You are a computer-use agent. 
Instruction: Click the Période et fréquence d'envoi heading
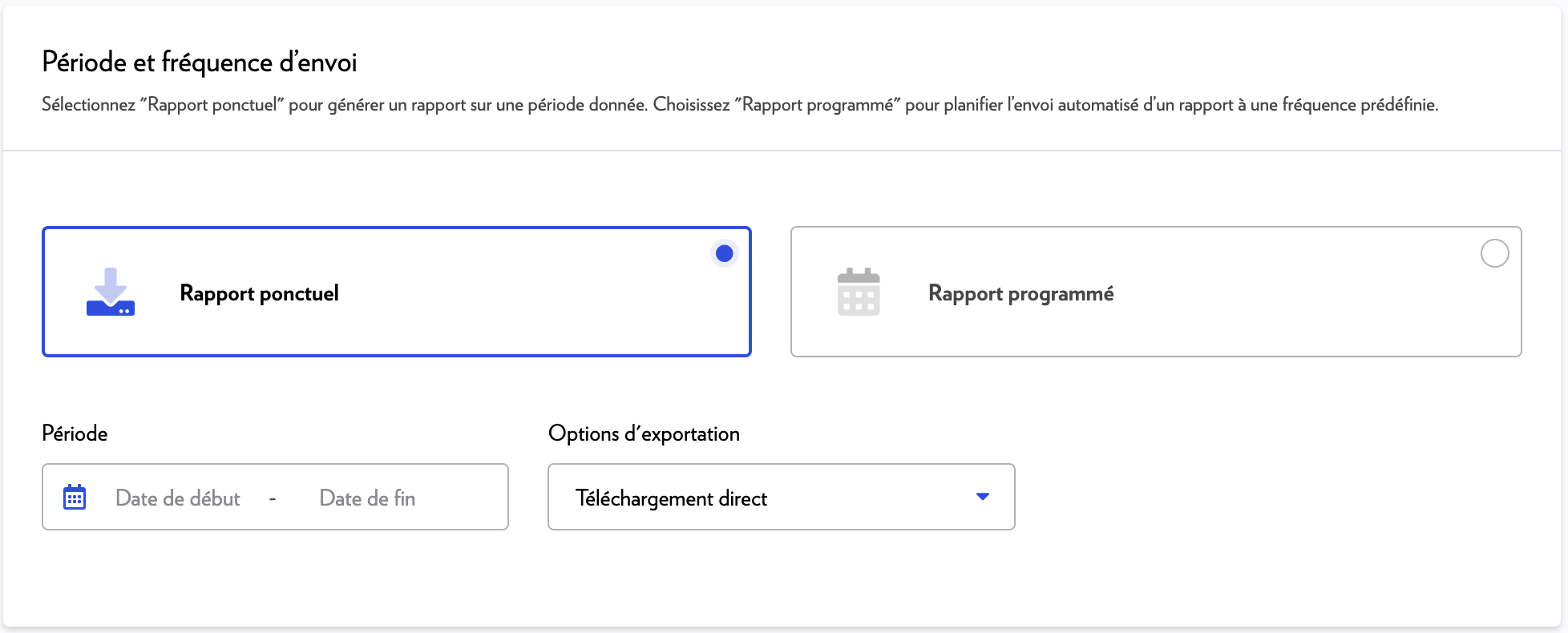[x=200, y=62]
